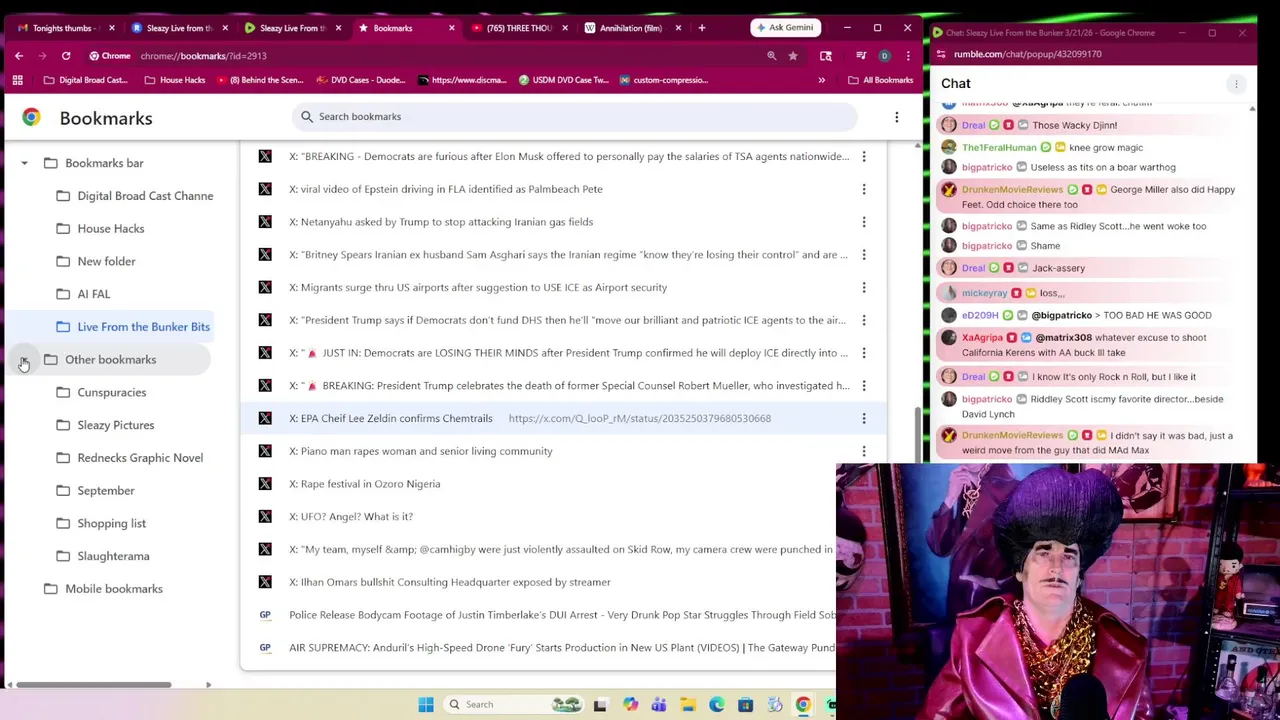Close the Bookmarks tab

click(x=451, y=28)
